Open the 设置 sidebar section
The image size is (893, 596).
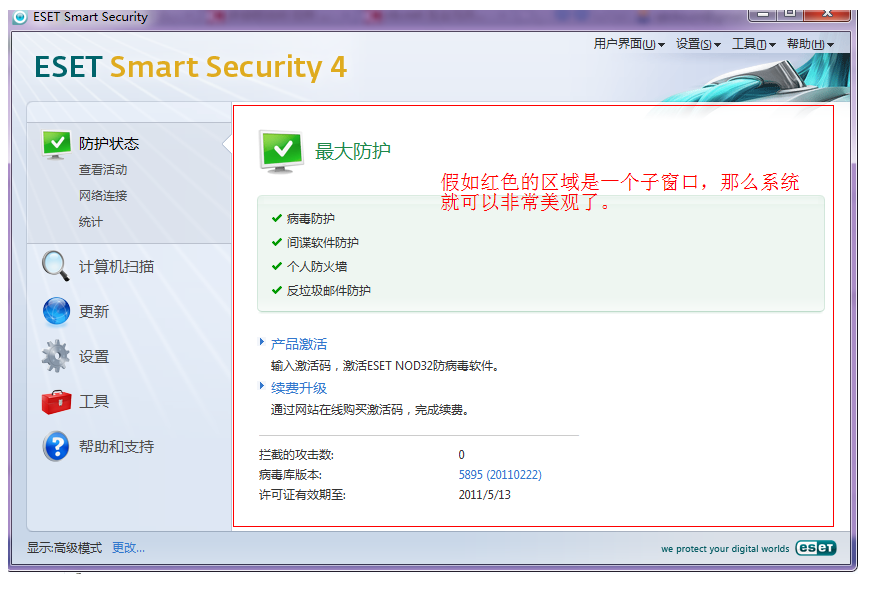pos(93,356)
